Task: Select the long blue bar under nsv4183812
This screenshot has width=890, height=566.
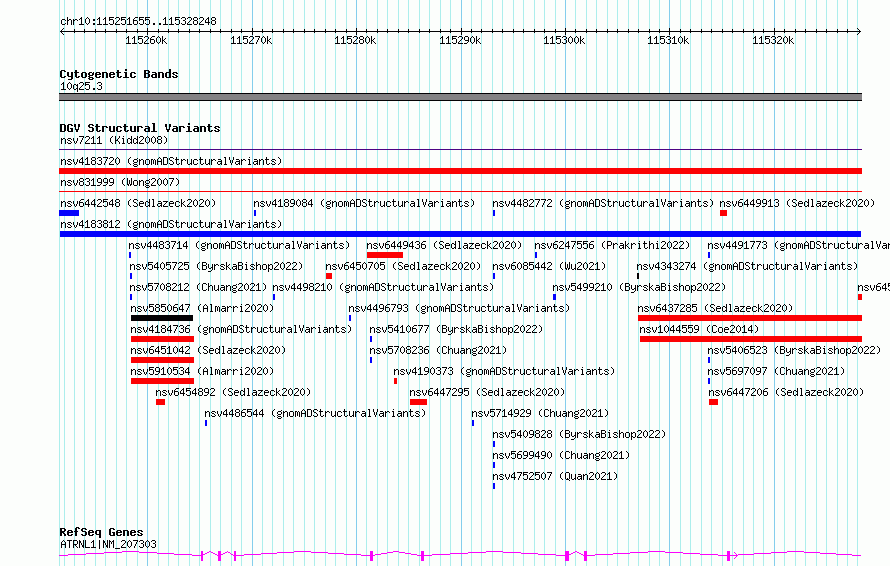Action: [x=460, y=234]
